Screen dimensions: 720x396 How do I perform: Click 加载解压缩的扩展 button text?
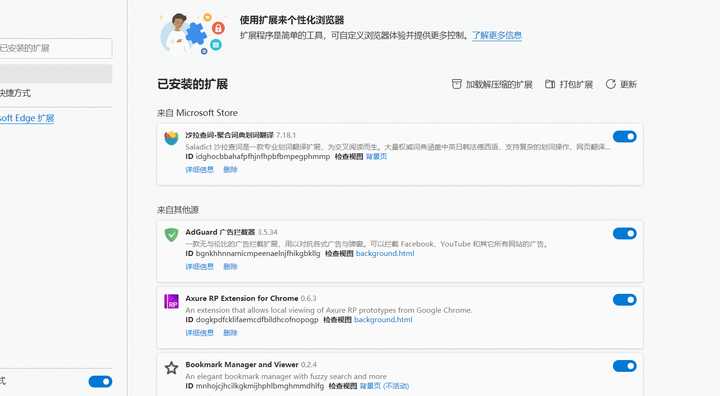click(x=499, y=85)
